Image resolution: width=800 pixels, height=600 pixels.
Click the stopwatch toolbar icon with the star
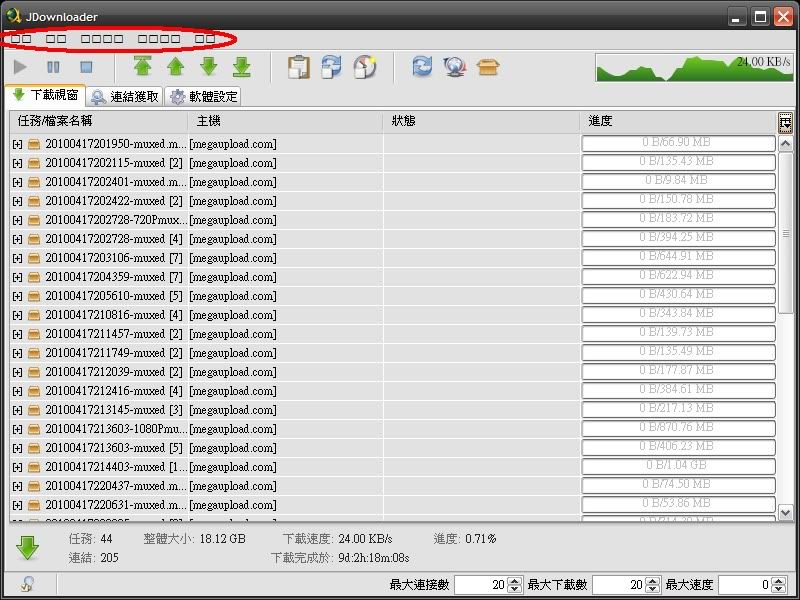(364, 67)
